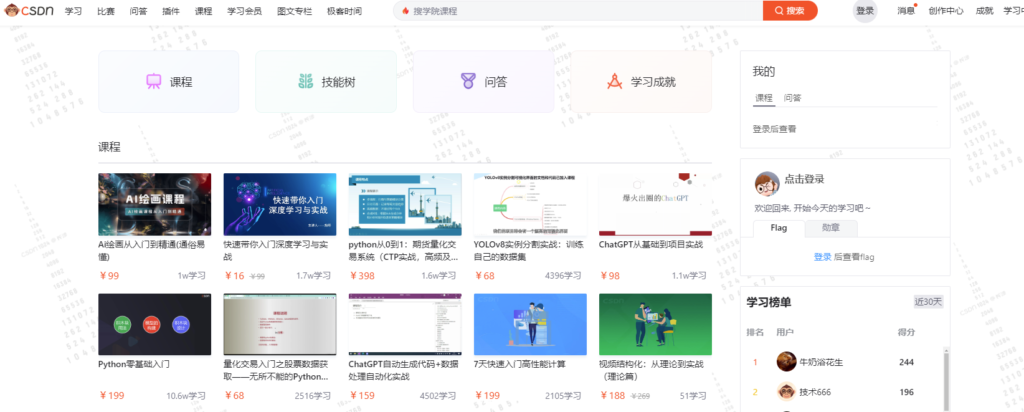Open 比赛 in top navigation

point(106,11)
